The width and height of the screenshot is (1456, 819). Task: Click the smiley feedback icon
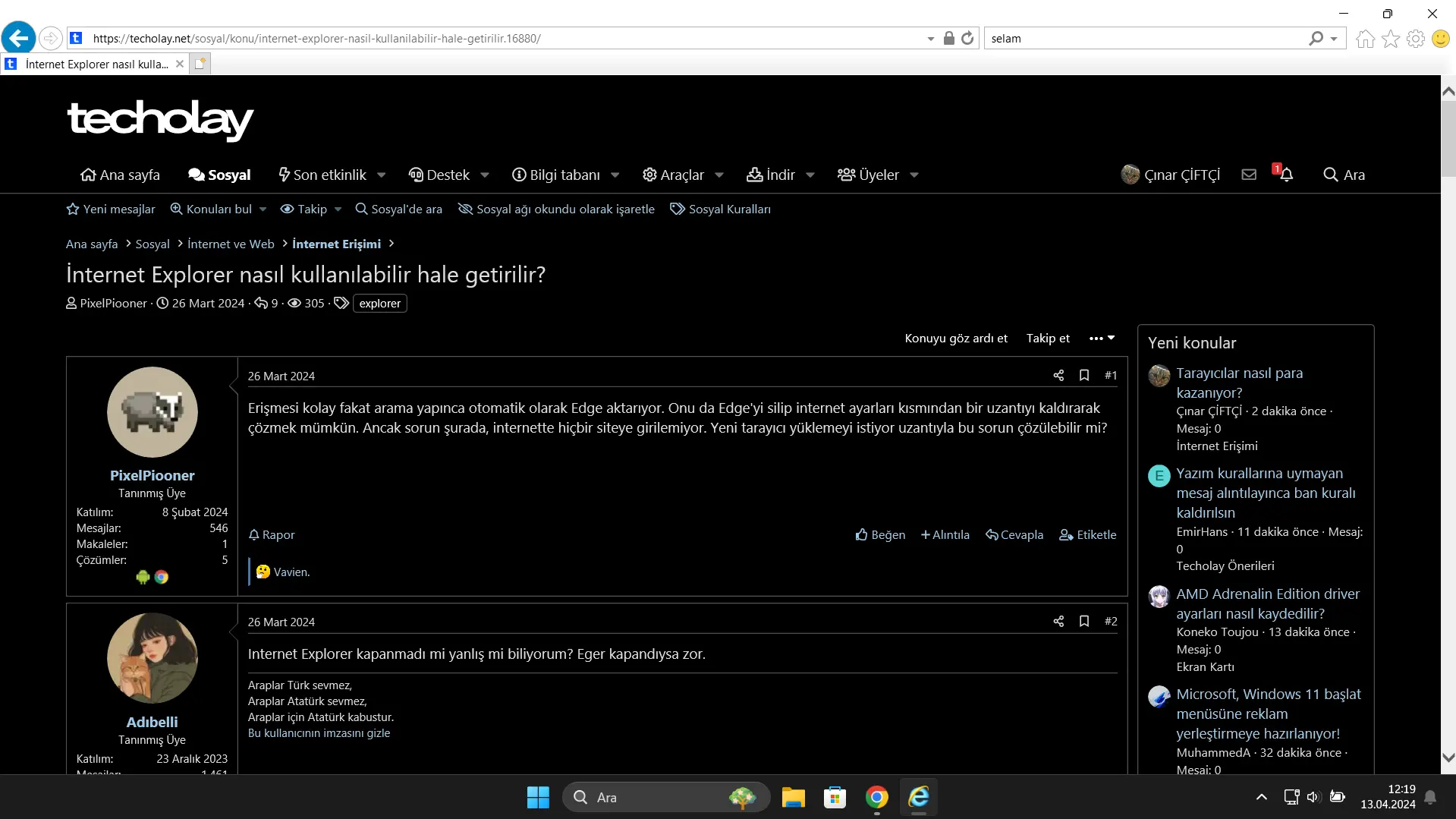(1440, 39)
